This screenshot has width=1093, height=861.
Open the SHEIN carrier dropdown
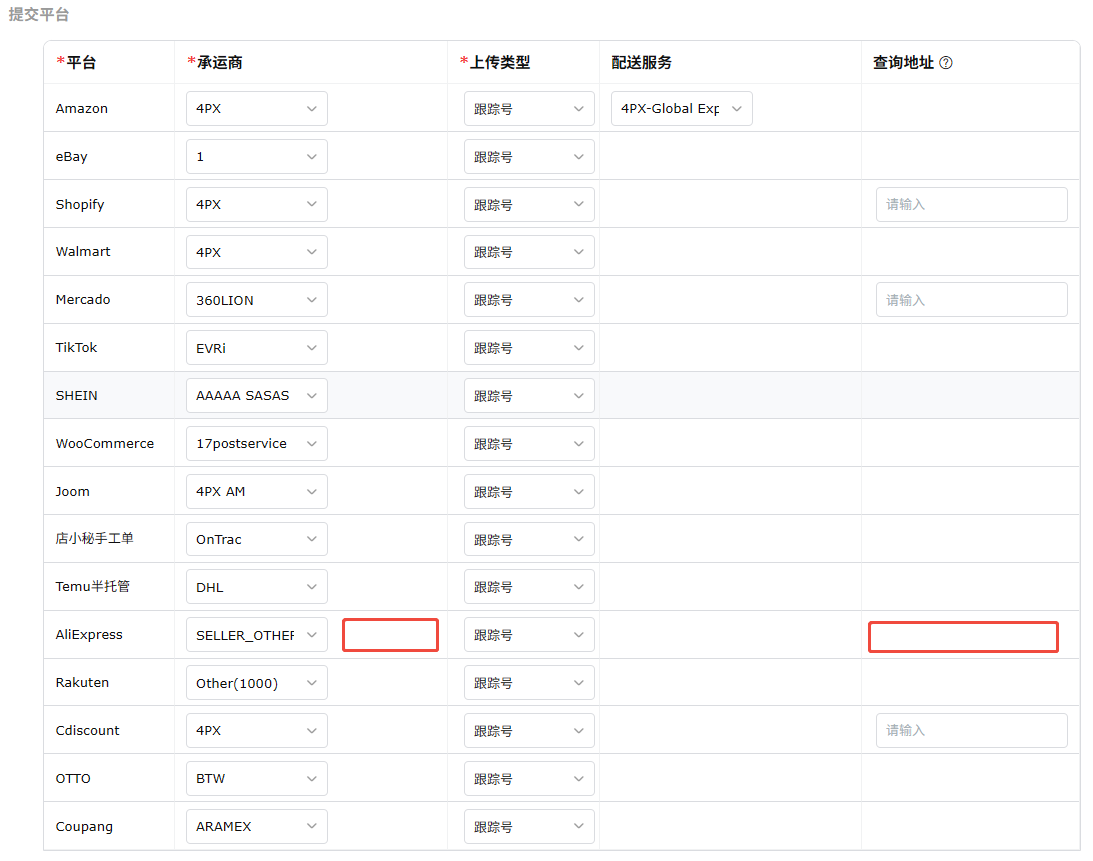(257, 395)
